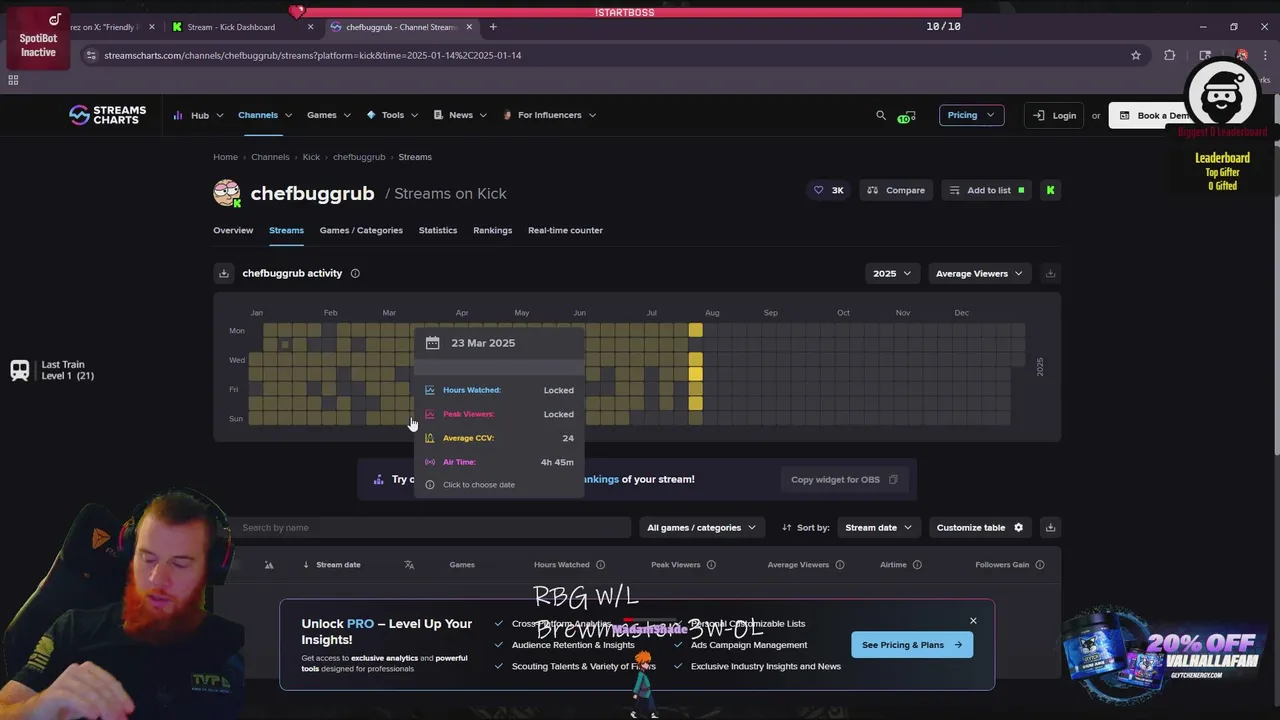This screenshot has width=1280, height=720.
Task: Expand the Channels navigation menu
Action: tap(265, 115)
